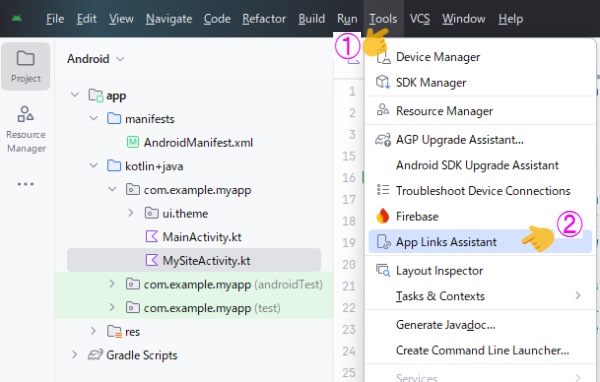Collapse the app module node

tap(75, 95)
